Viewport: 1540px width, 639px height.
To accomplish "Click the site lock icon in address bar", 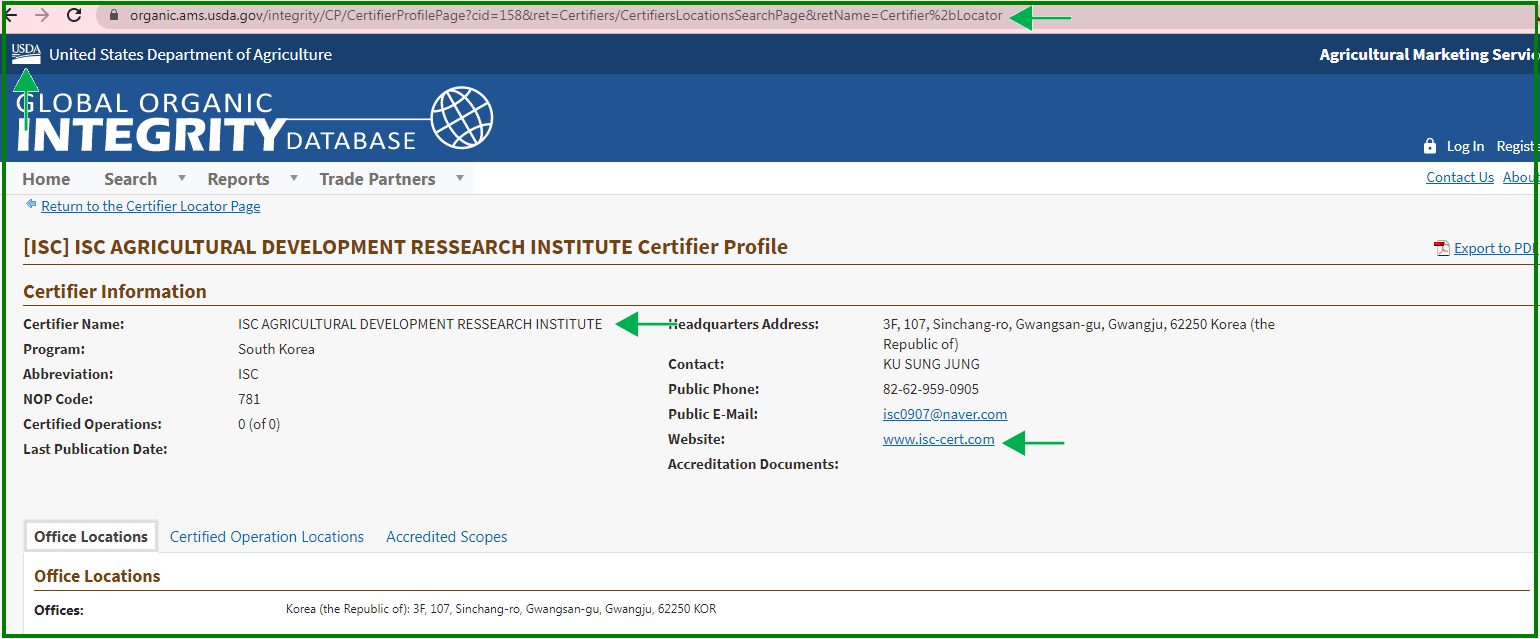I will point(113,16).
